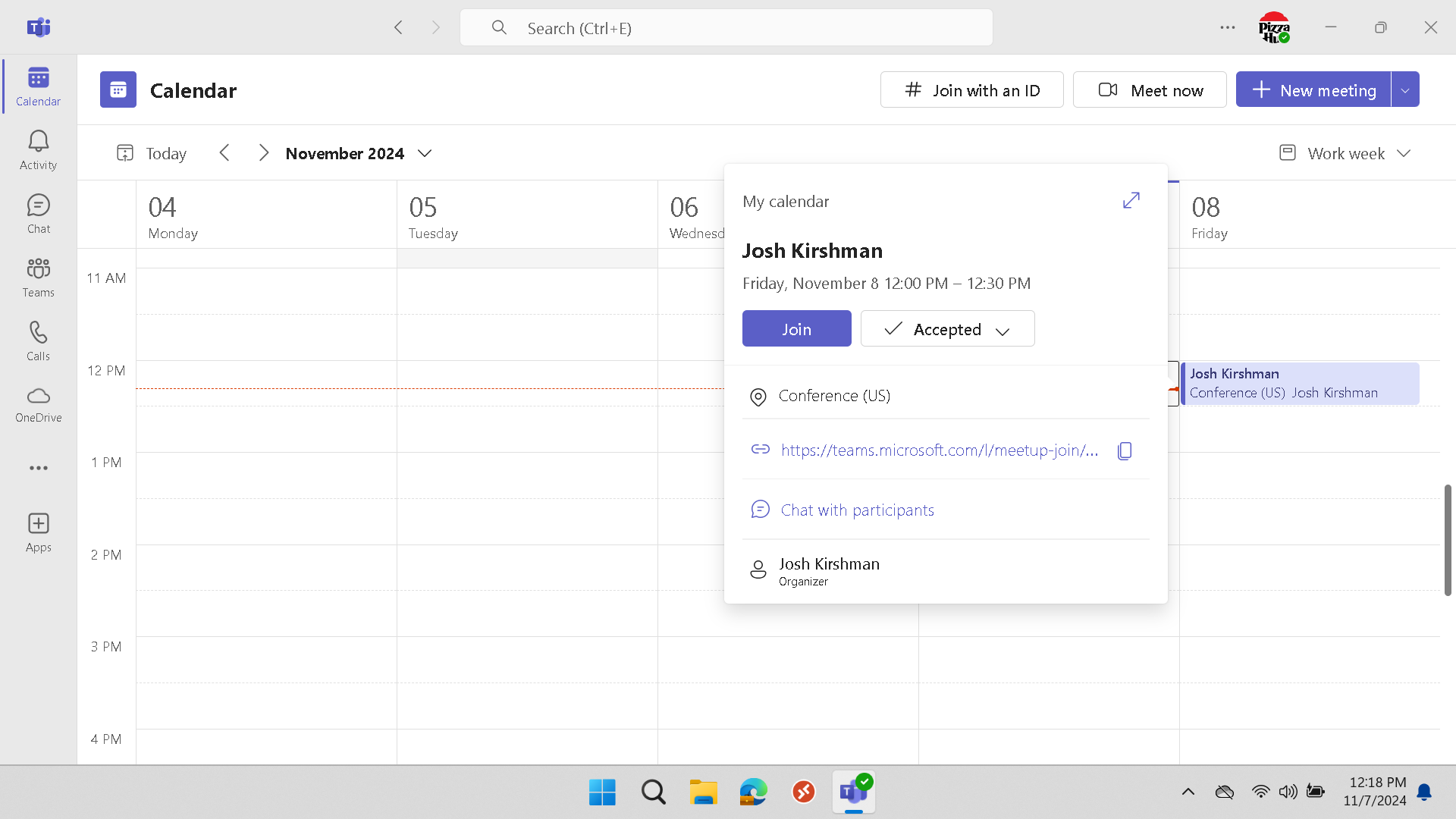
Task: Copy the meeting link with copy icon
Action: [x=1125, y=451]
